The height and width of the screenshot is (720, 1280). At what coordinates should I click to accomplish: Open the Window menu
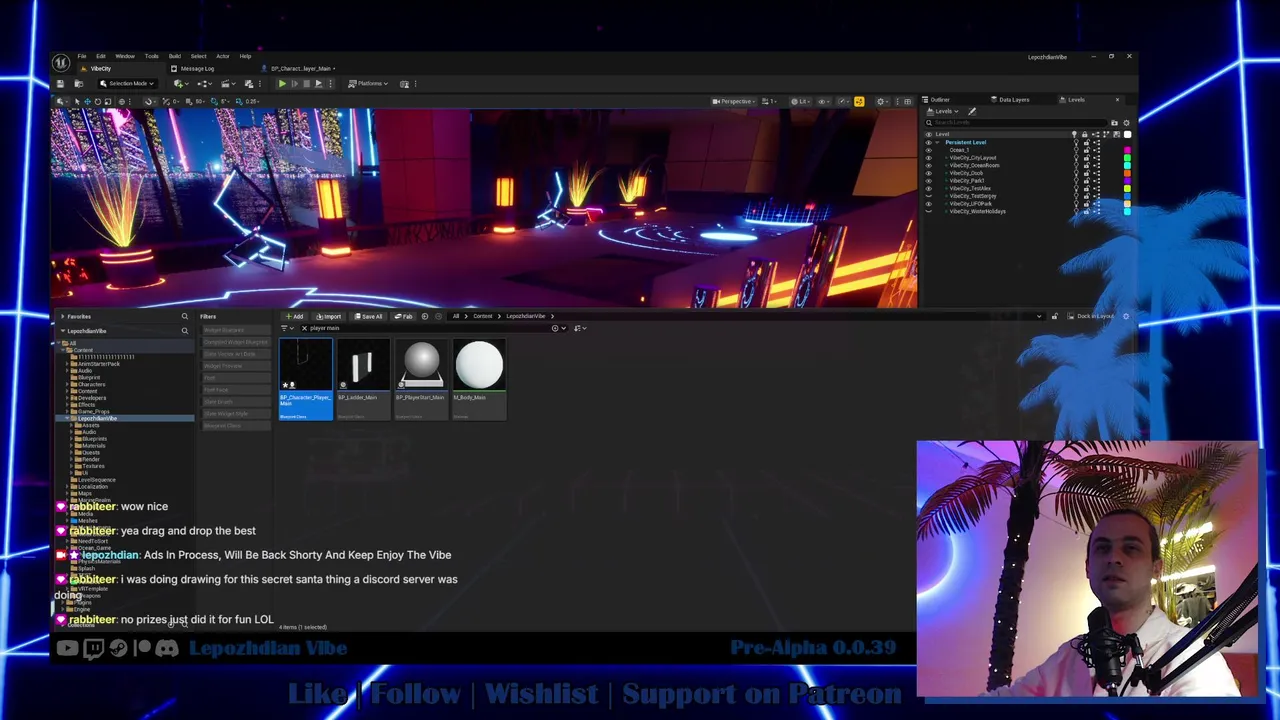(125, 56)
